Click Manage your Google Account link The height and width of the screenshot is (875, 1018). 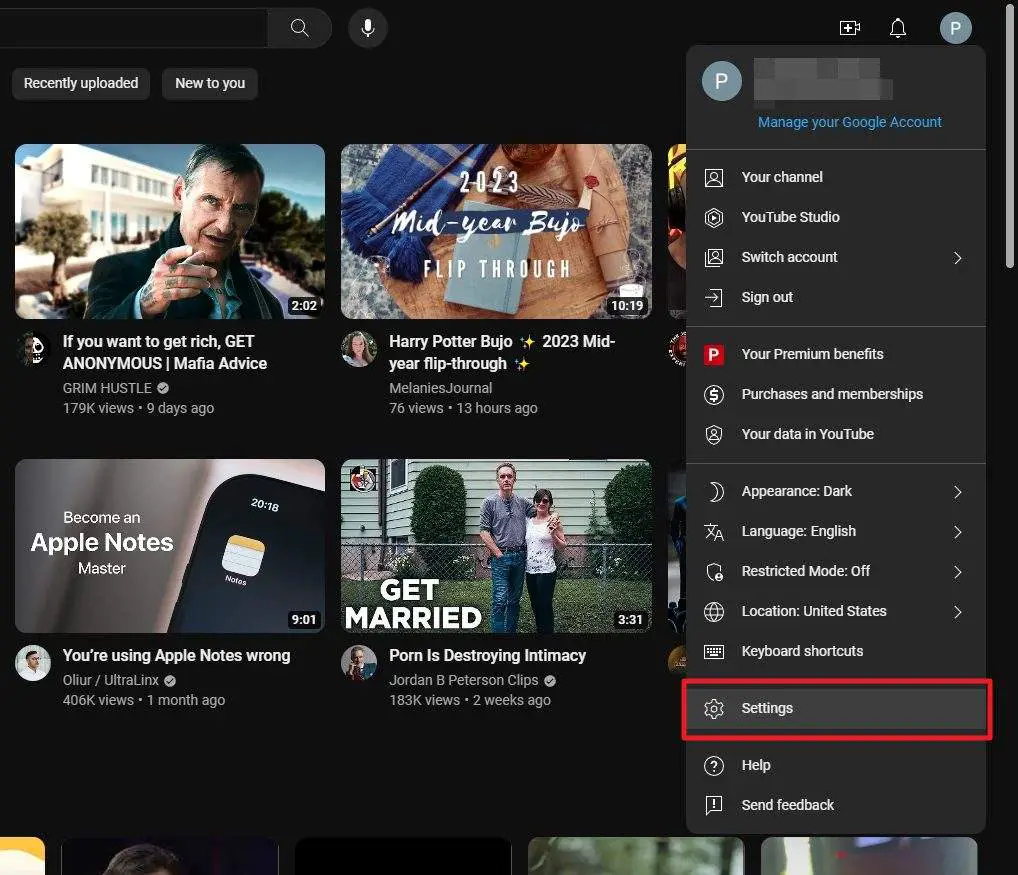coord(849,122)
